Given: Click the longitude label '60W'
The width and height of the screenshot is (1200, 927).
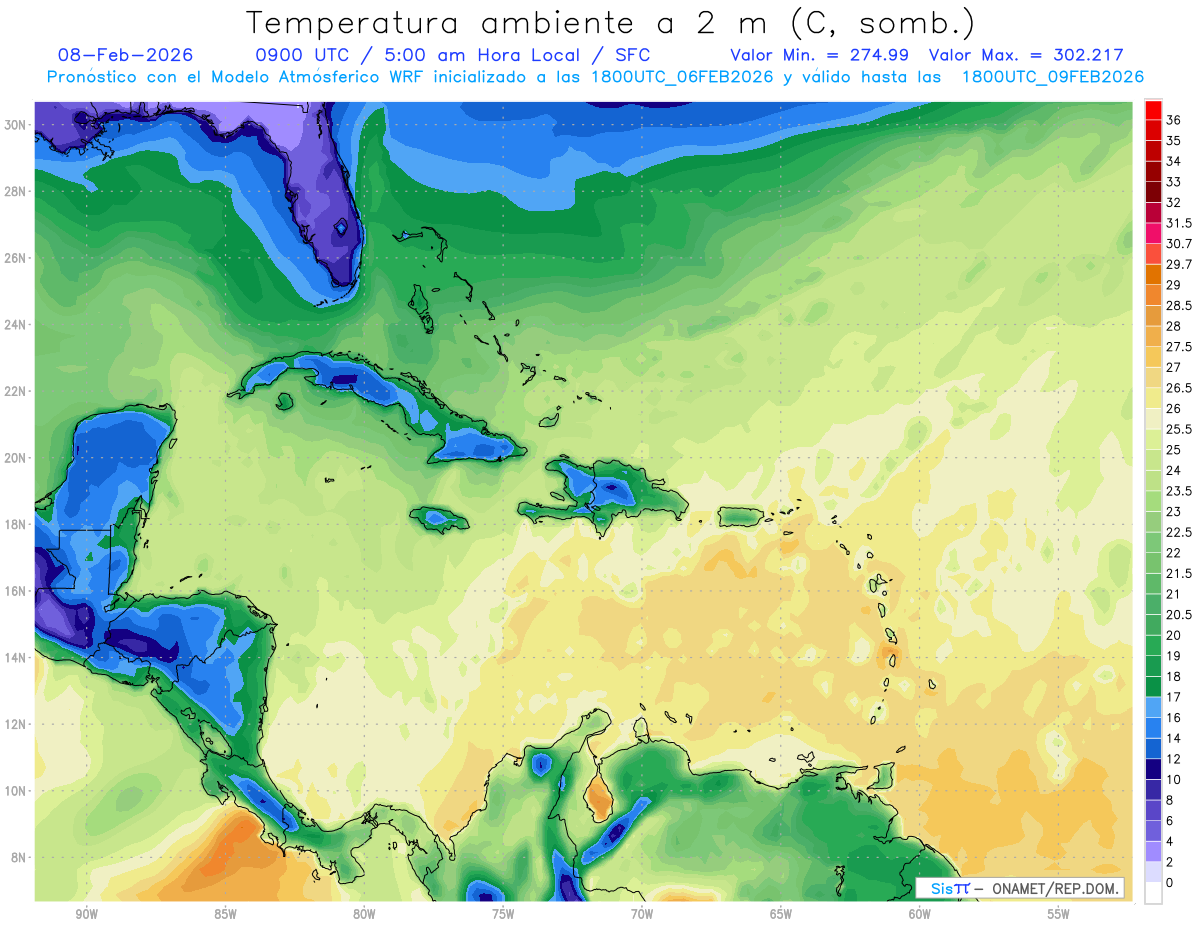Looking at the screenshot, I should (920, 914).
